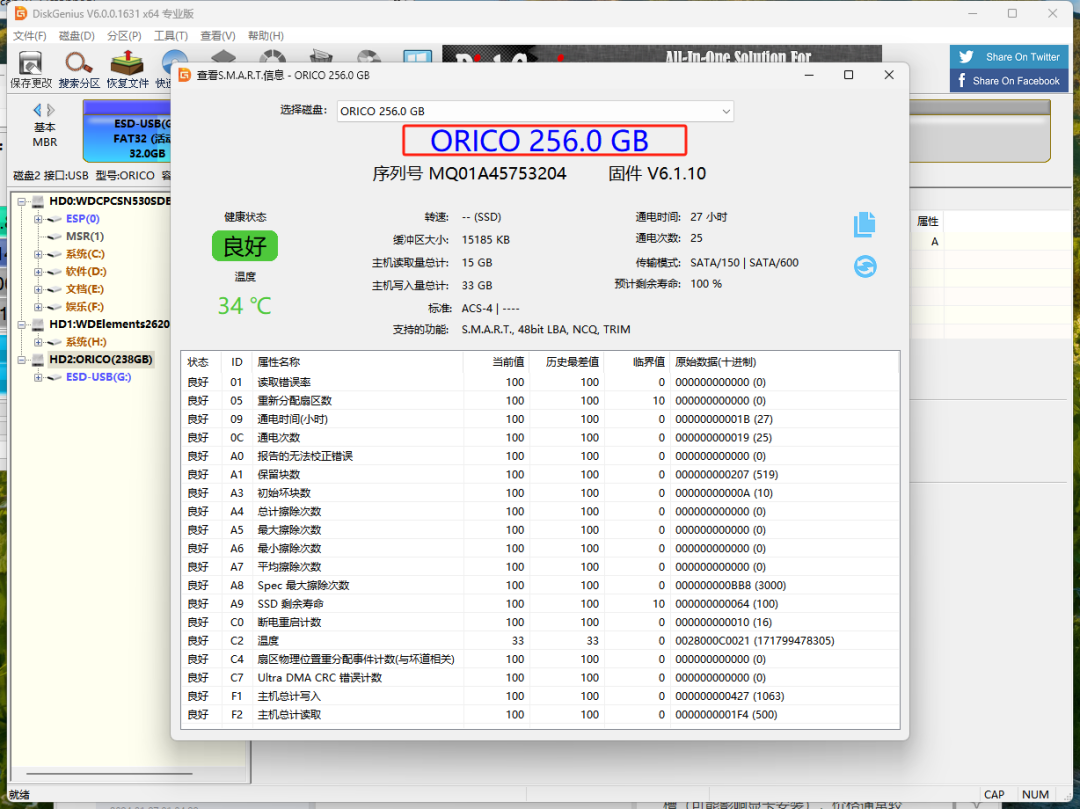The width and height of the screenshot is (1080, 809).
Task: Open the Search Partition (搜索分区) tool
Action: pos(79,63)
